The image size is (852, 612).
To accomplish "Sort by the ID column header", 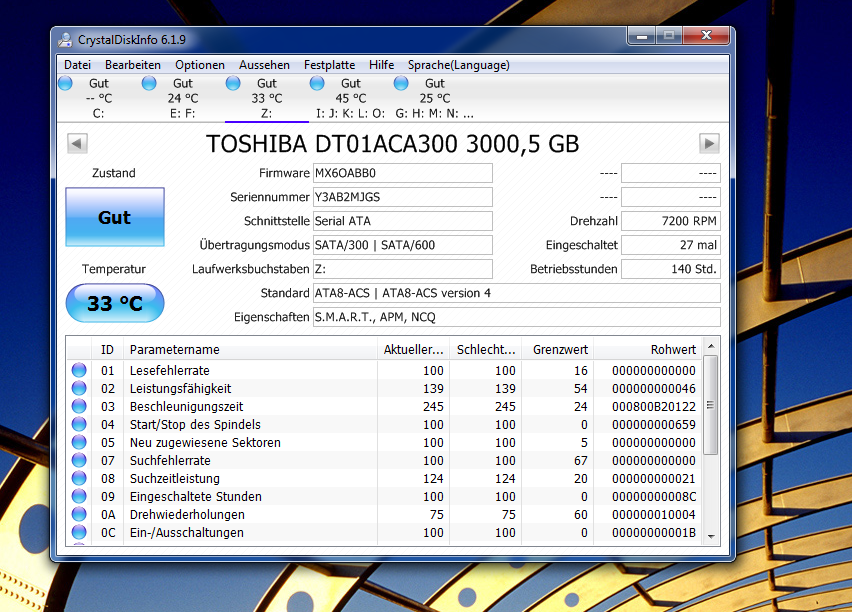I will 107,349.
